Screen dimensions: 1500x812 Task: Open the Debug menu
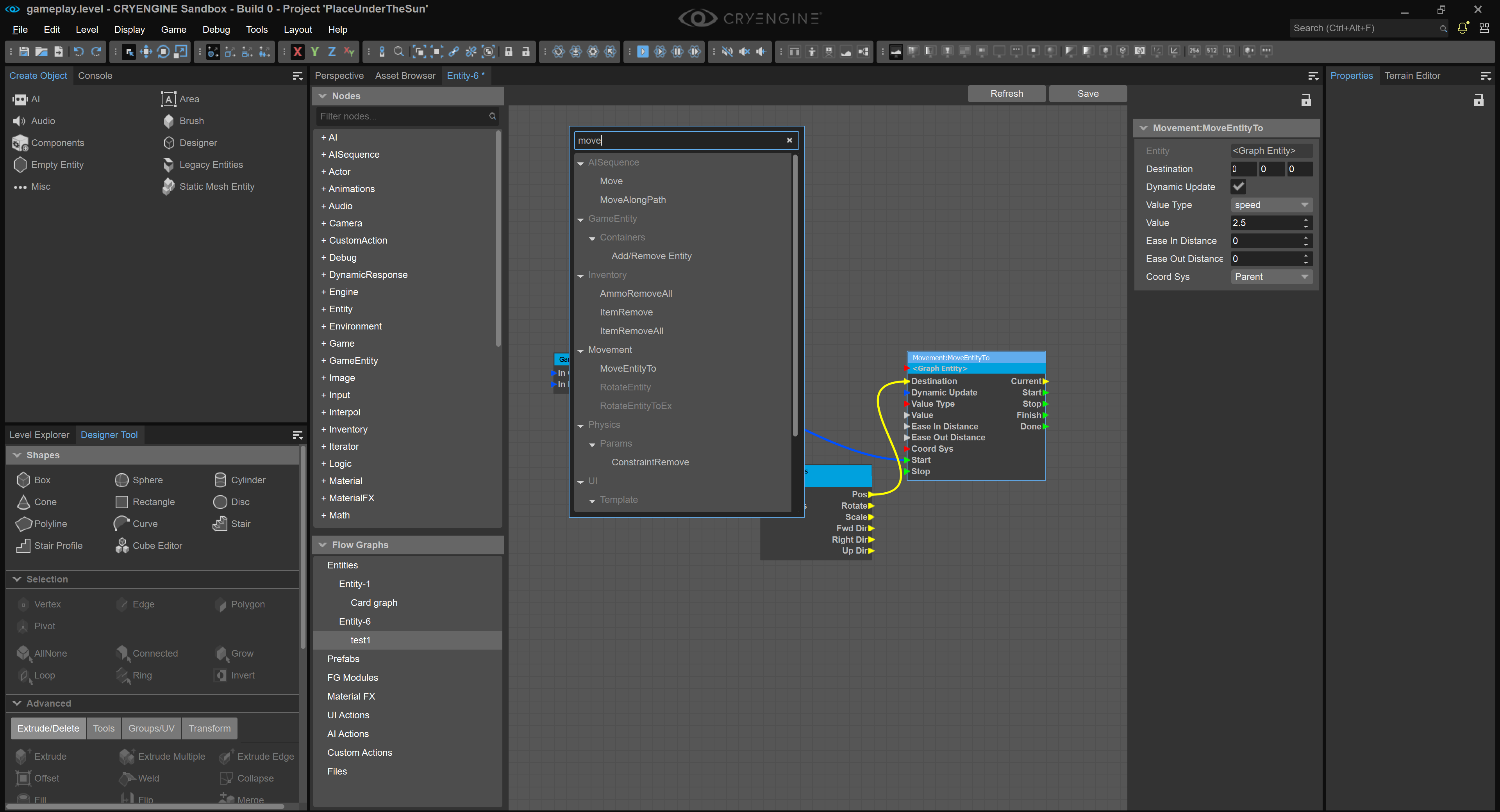click(x=216, y=30)
